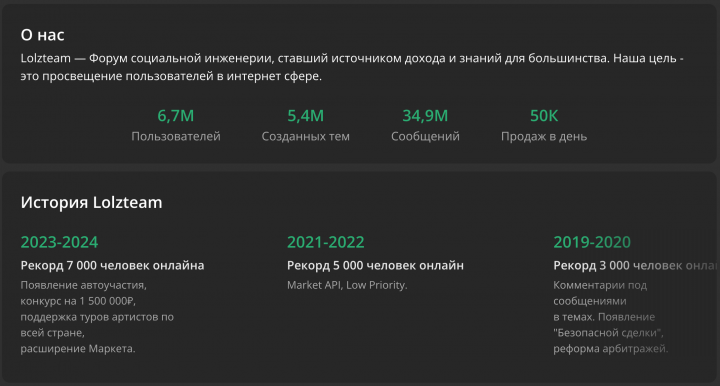Click "Рекорд 3 000 человек" title
Screen dimensions: 720x386
point(636,265)
